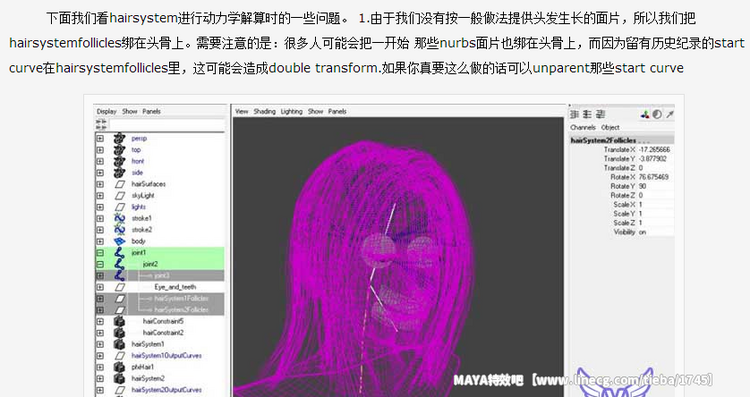The height and width of the screenshot is (397, 750).
Task: Click the Scale Z attribute label
Action: click(625, 223)
